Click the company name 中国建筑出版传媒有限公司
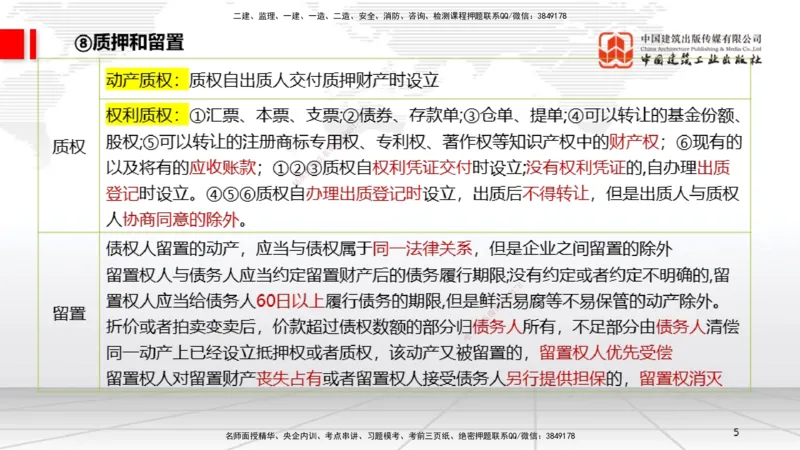Viewport: 800px width, 450px height. pyautogui.click(x=701, y=39)
